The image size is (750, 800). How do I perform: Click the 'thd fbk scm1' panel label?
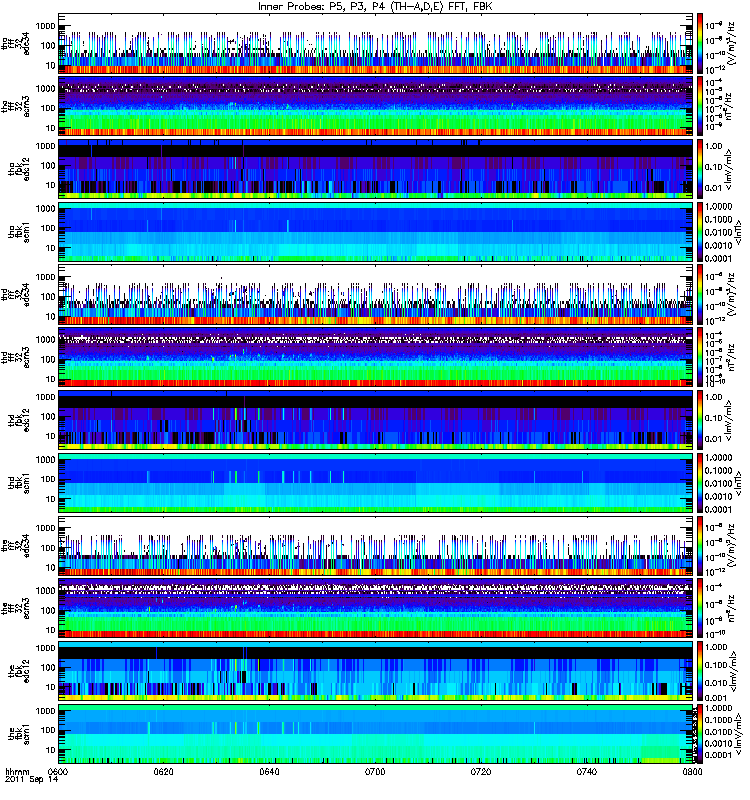pos(19,483)
